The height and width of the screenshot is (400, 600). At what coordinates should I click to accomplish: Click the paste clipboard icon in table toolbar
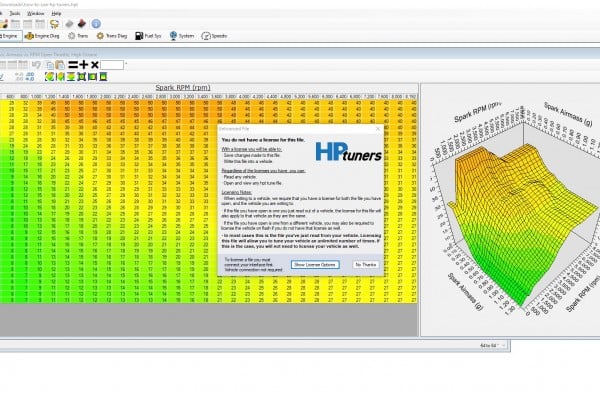click(60, 65)
